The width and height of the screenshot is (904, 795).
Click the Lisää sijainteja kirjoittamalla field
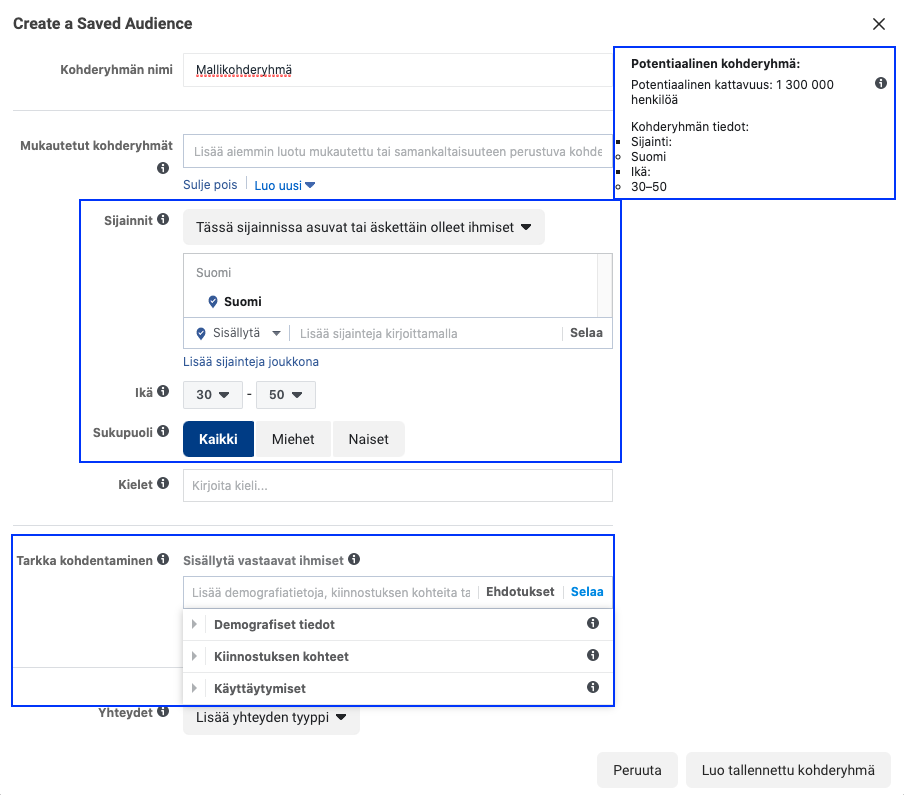pos(425,333)
